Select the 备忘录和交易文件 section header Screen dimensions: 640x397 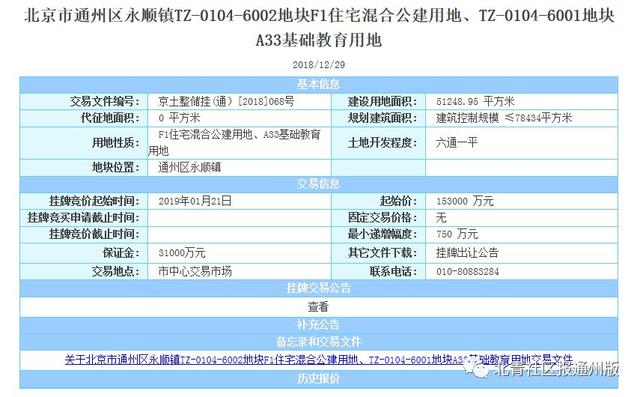[x=318, y=342]
